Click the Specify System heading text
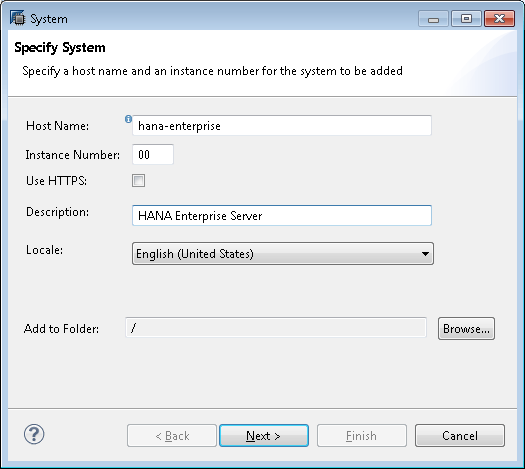The width and height of the screenshot is (525, 469). tap(60, 48)
